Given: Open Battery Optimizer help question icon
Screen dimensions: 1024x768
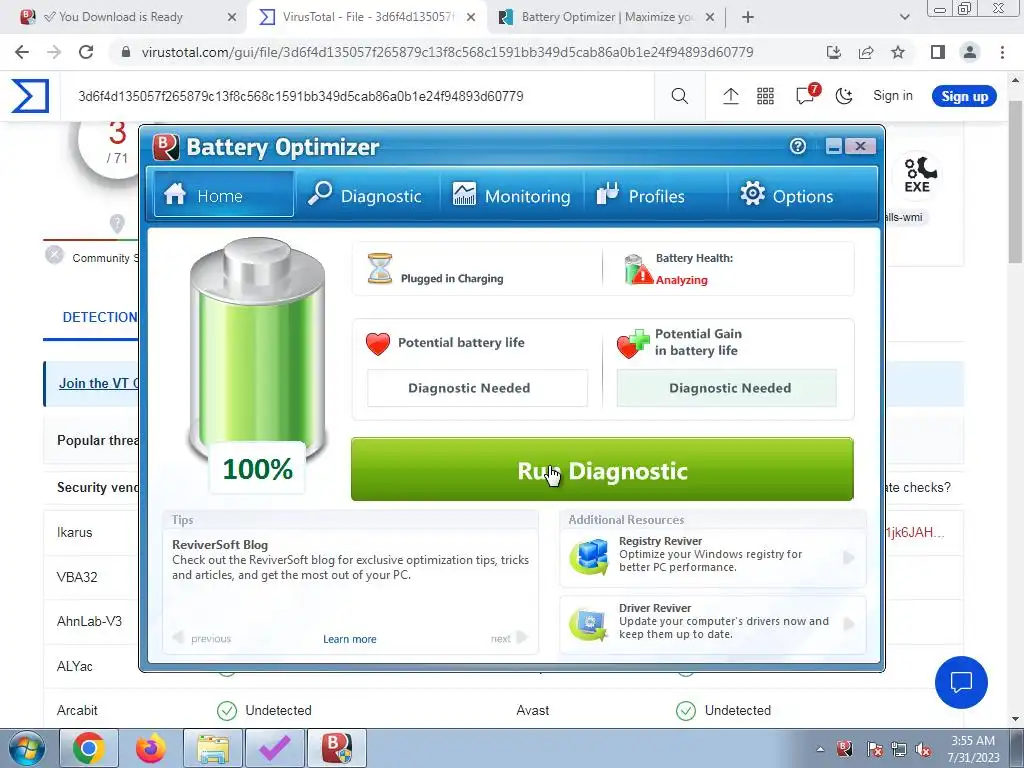Looking at the screenshot, I should coord(797,146).
